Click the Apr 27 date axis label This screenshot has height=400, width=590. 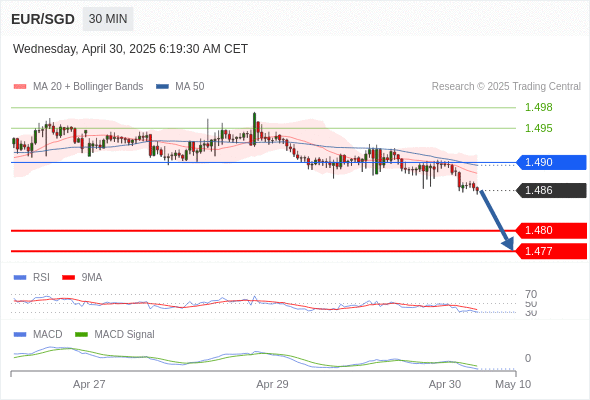pyautogui.click(x=89, y=384)
